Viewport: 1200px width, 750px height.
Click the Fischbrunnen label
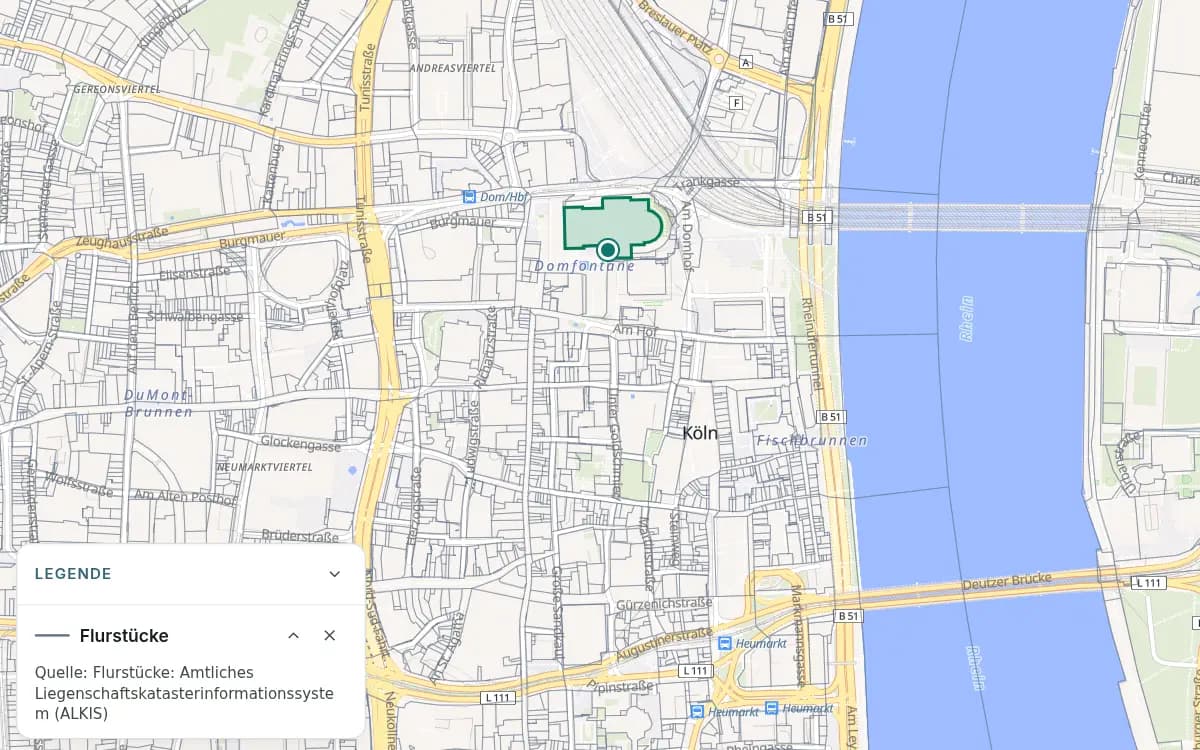pos(812,440)
